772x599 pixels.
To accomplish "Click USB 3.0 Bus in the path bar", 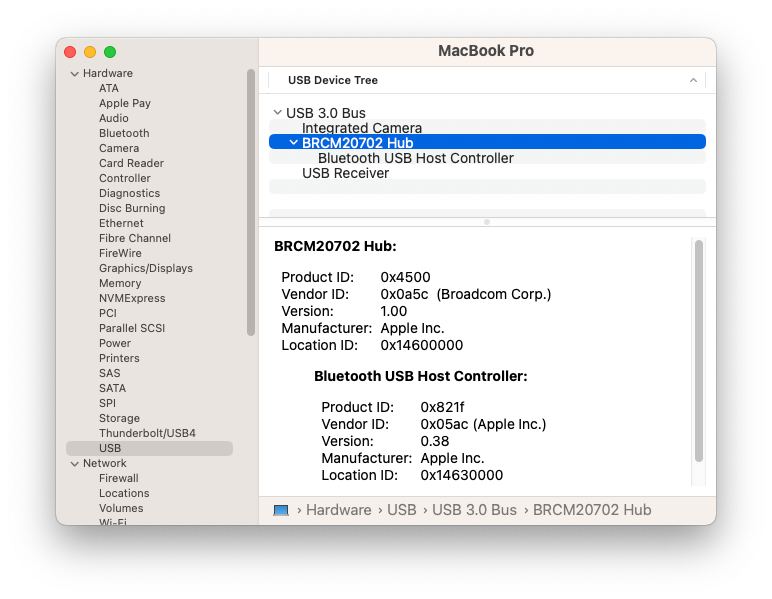I will coord(474,510).
